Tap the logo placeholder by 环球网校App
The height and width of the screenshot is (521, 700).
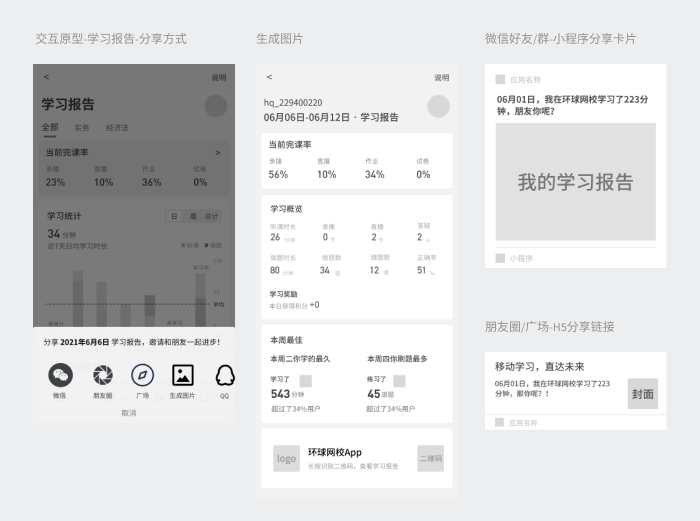[287, 458]
